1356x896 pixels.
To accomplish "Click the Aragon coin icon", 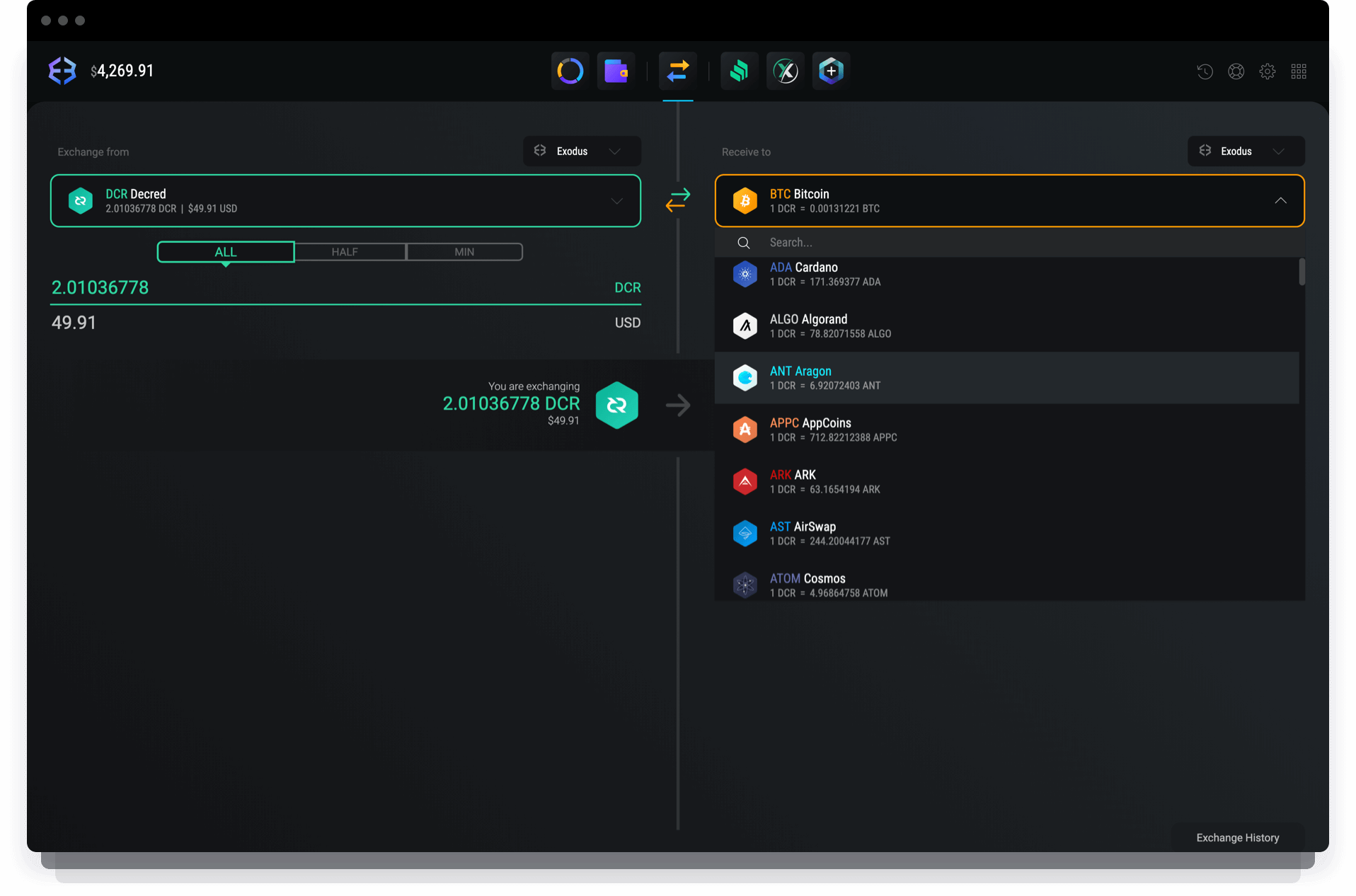I will [745, 378].
